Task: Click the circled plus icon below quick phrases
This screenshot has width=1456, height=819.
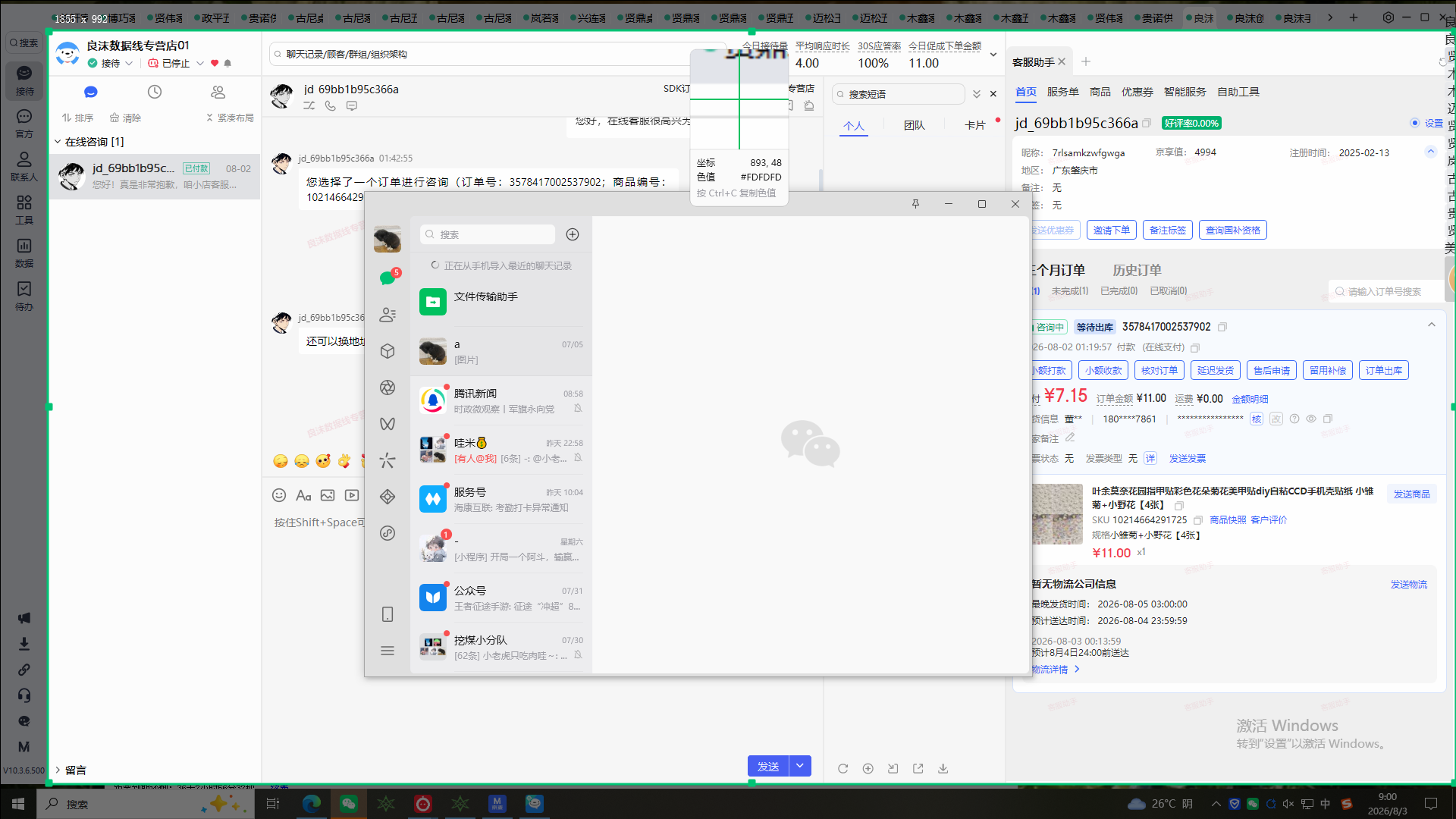Action: click(x=868, y=768)
